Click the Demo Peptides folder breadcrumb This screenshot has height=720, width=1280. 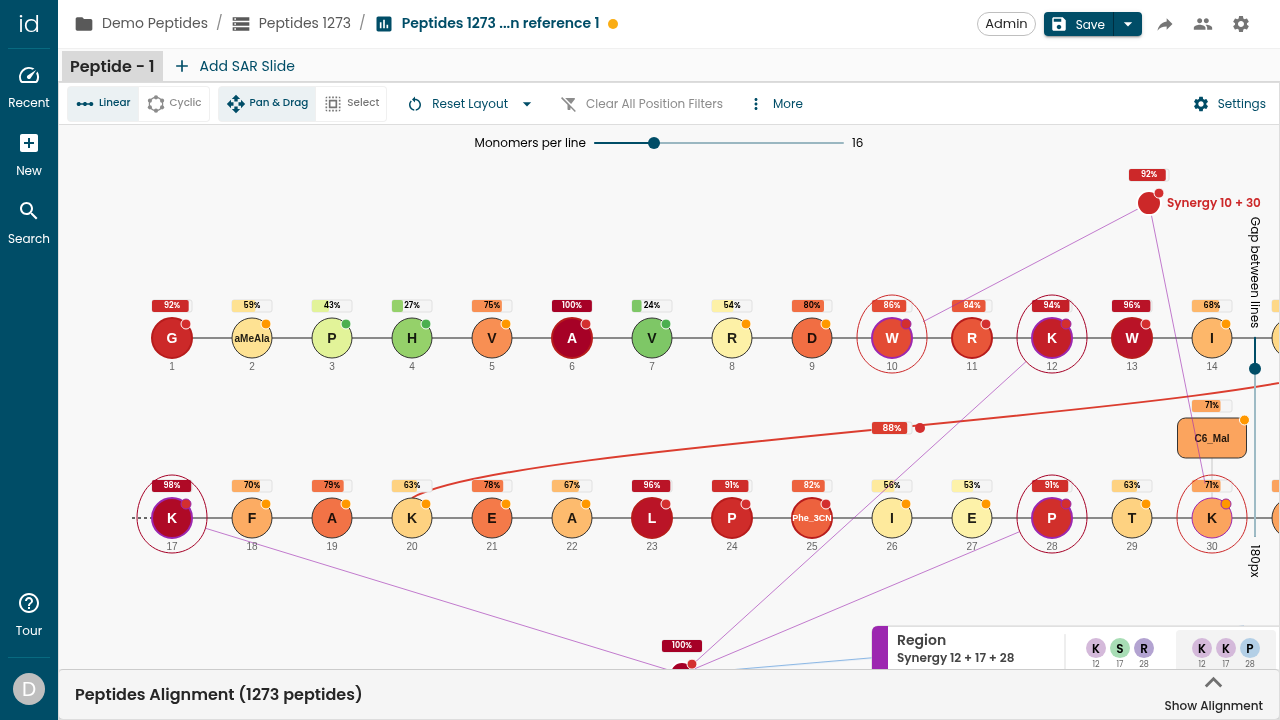coord(142,23)
